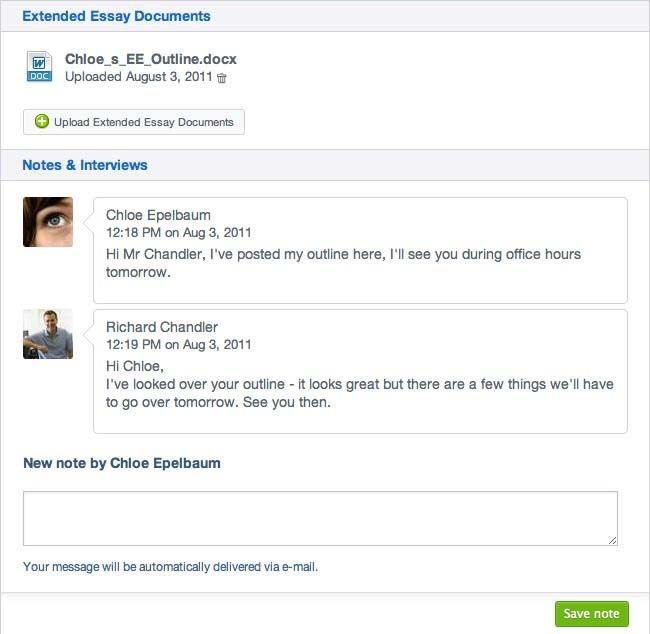The image size is (650, 634).
Task: Click the Uploaded August 3, 2011 text
Action: pos(138,77)
